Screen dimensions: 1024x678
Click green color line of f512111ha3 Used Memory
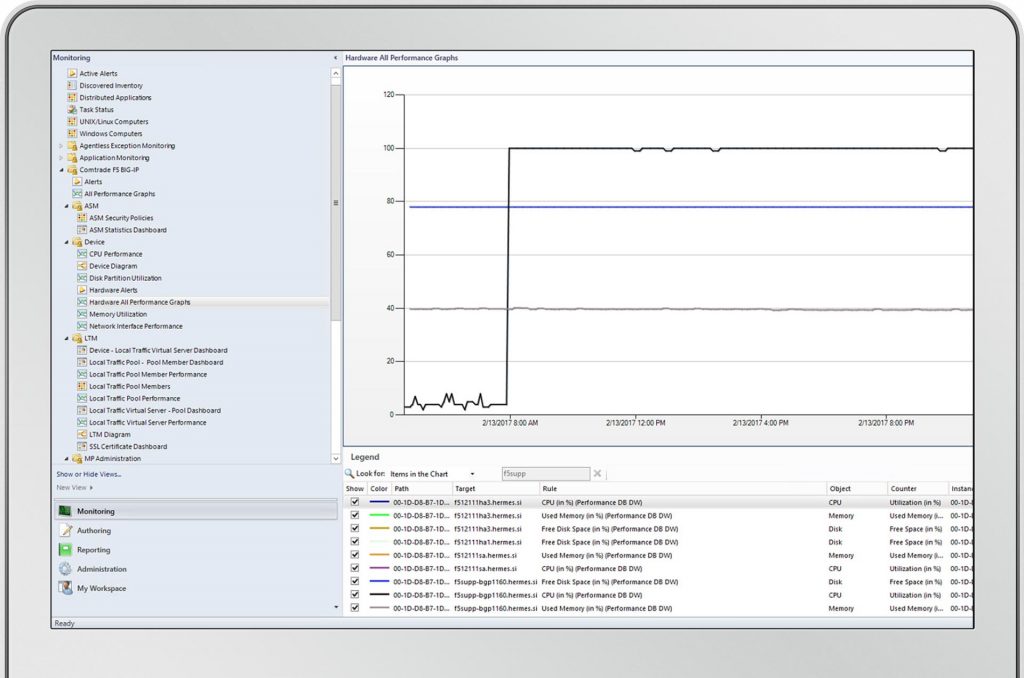click(x=379, y=515)
